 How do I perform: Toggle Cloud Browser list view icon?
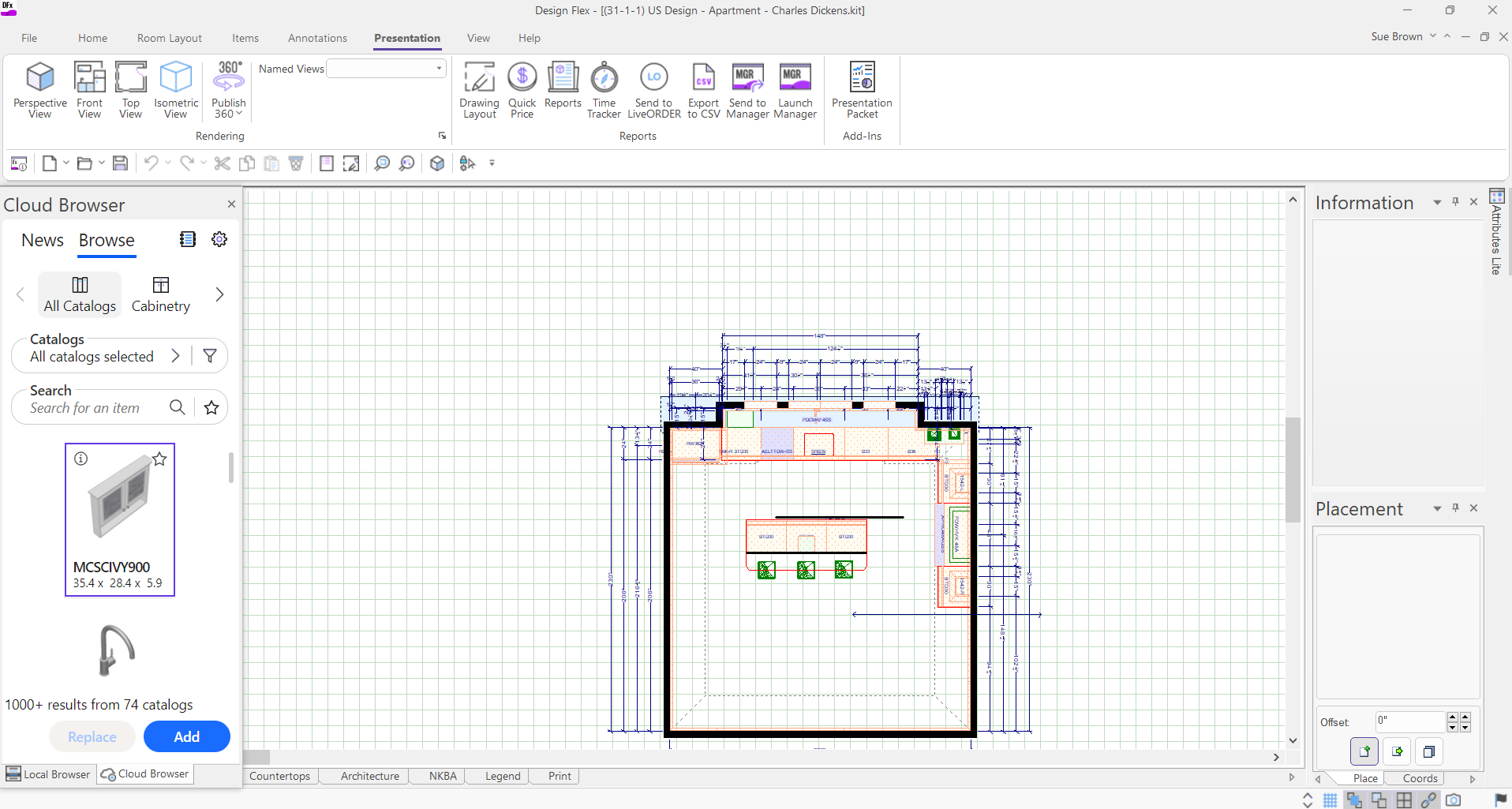pos(187,239)
